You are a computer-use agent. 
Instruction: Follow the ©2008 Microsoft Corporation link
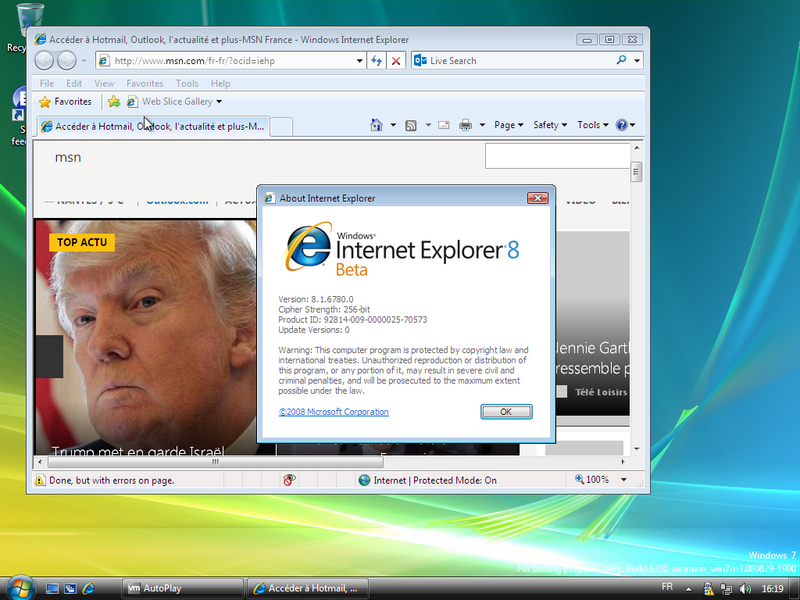pos(333,412)
